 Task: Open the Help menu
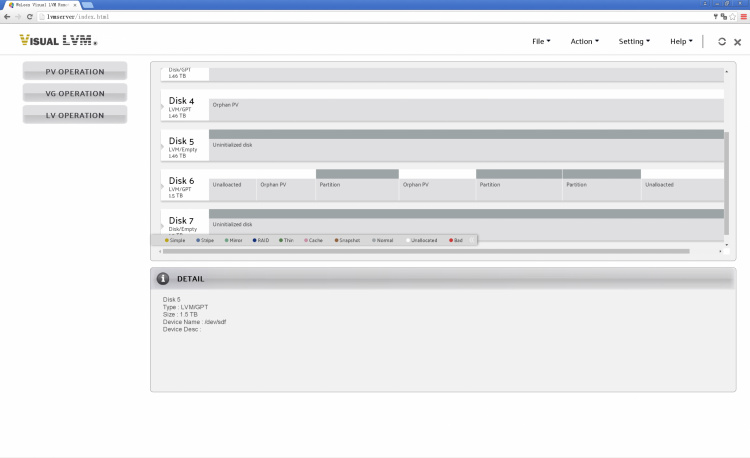681,41
